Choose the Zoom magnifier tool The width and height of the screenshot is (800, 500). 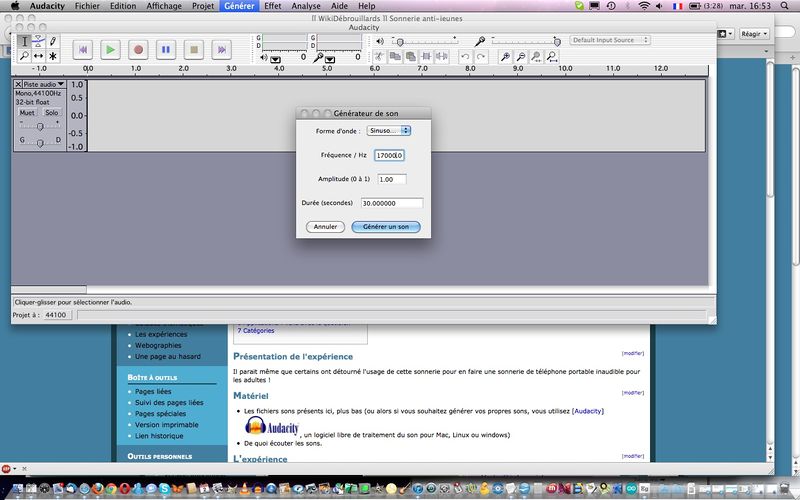point(24,56)
